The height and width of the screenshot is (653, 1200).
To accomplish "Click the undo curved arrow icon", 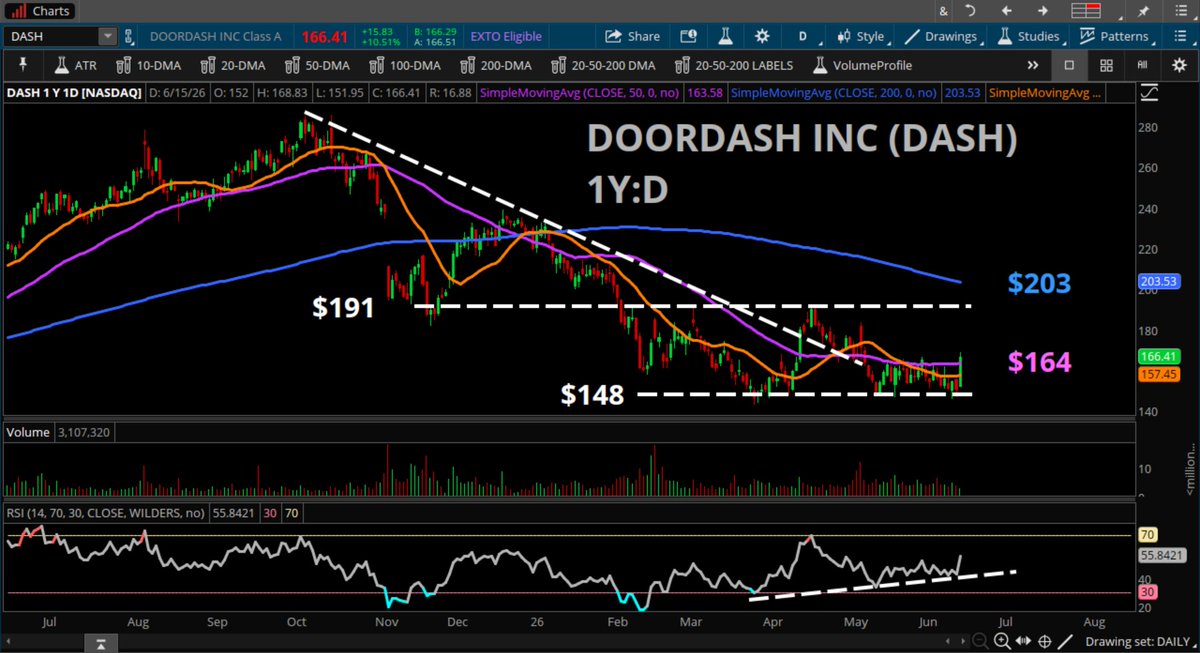I will (969, 10).
